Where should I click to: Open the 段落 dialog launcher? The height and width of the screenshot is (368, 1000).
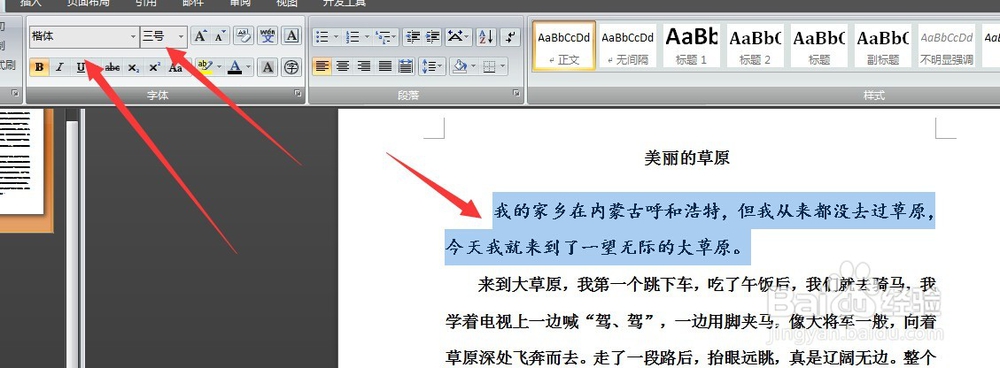[517, 93]
